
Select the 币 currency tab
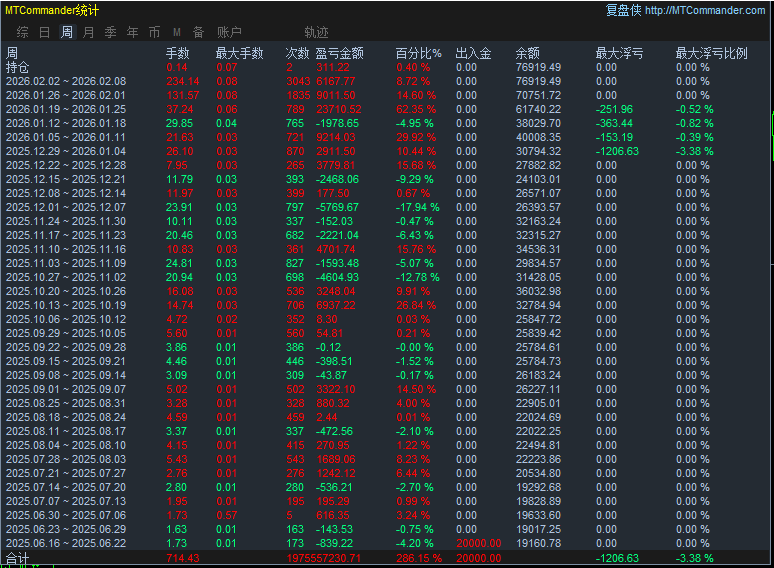[155, 32]
